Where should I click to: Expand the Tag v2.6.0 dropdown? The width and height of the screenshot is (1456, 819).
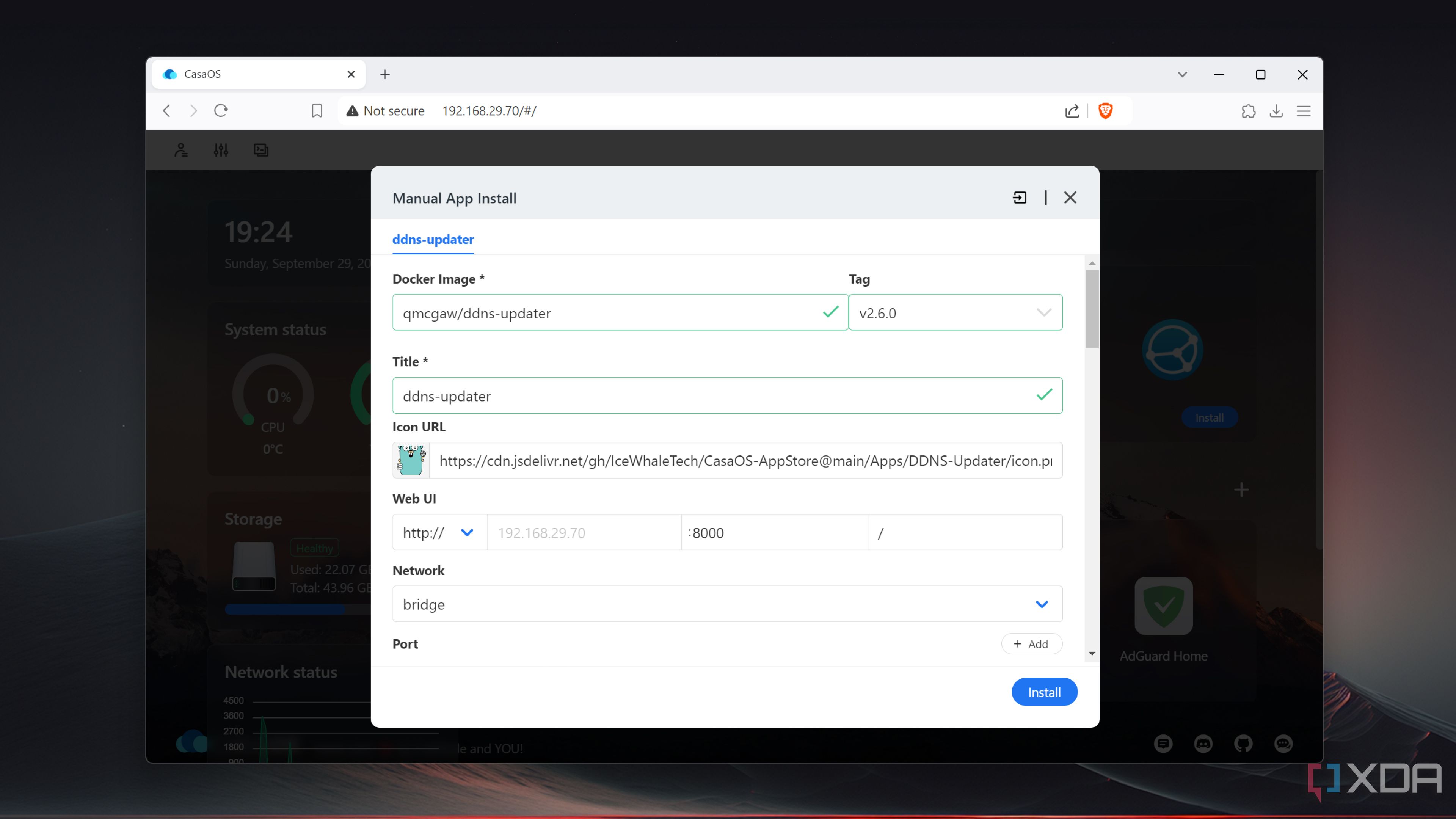click(x=955, y=312)
